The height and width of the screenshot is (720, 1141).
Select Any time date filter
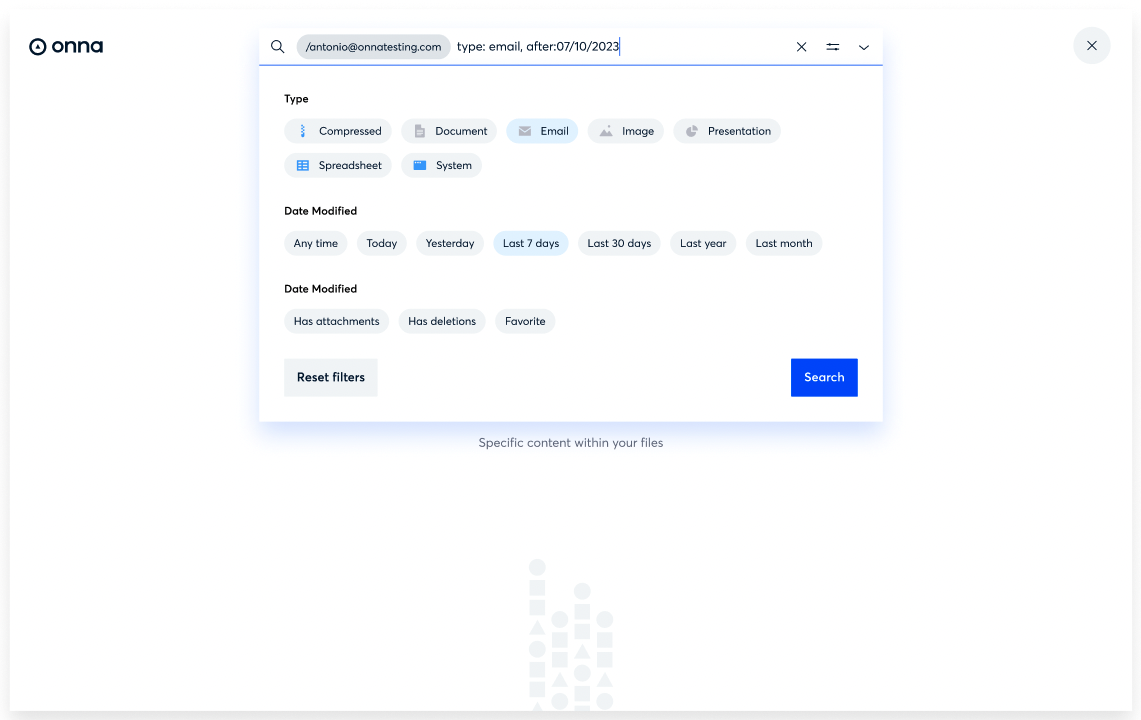316,243
